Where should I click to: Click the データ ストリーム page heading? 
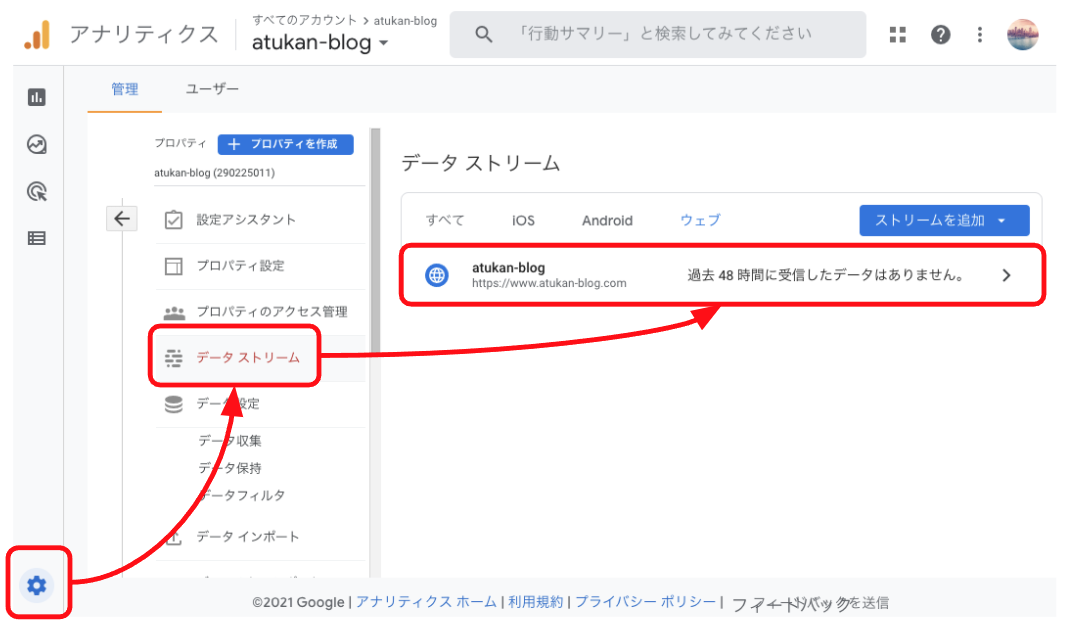point(480,163)
